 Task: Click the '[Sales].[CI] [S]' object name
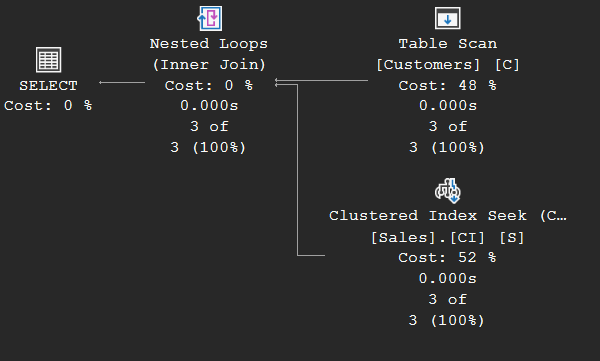coord(448,238)
